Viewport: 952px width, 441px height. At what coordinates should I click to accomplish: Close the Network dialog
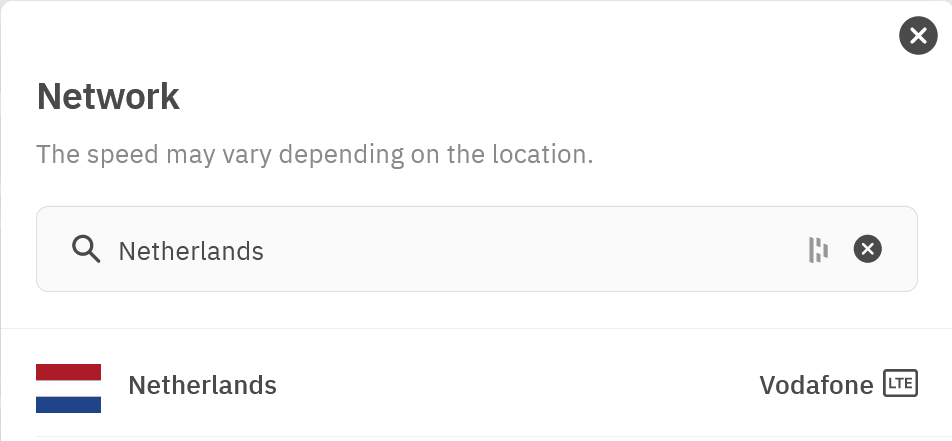pos(918,36)
